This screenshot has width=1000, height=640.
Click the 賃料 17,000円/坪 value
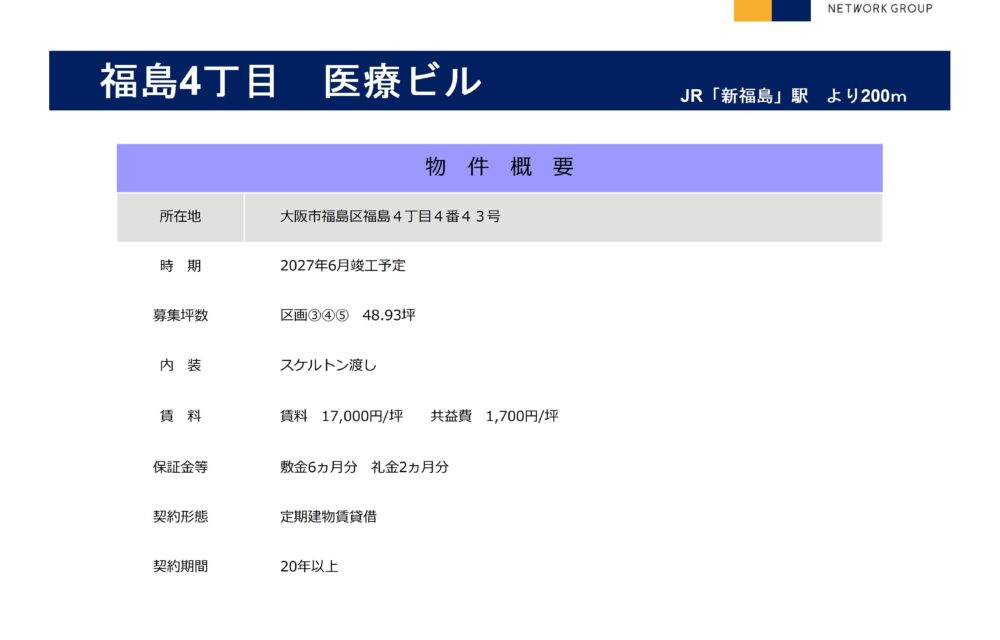[x=341, y=416]
